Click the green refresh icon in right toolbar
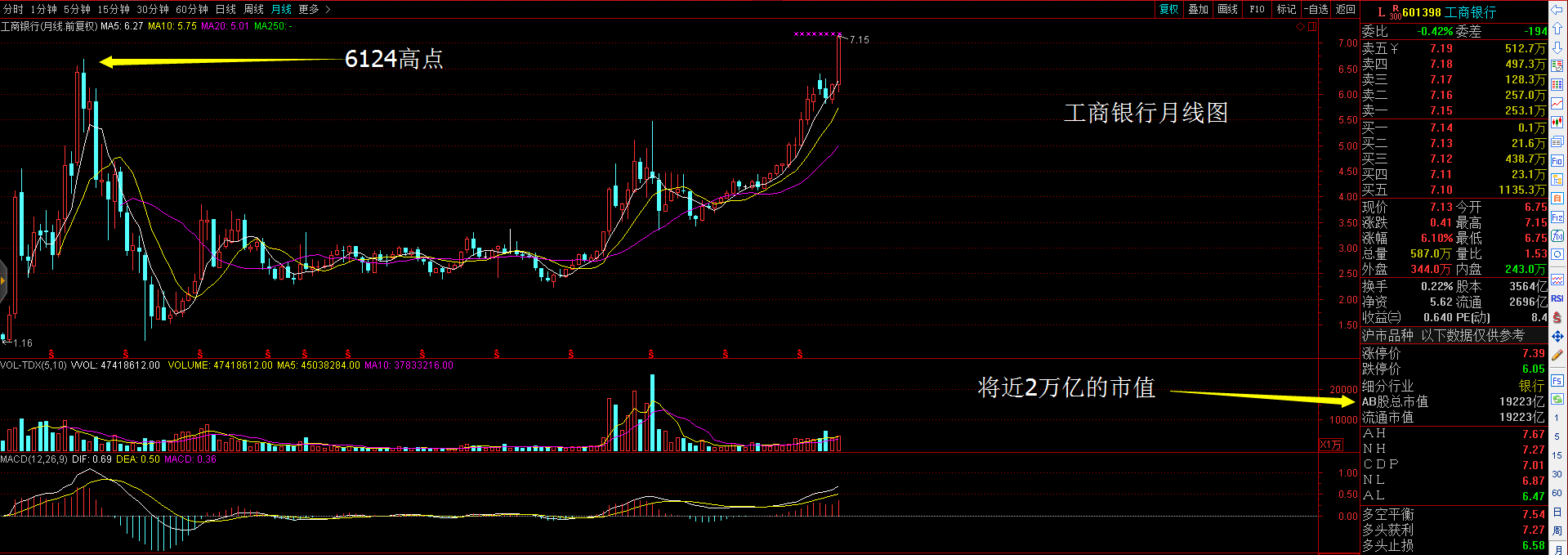Viewport: 1568px width, 555px height. (x=1557, y=399)
